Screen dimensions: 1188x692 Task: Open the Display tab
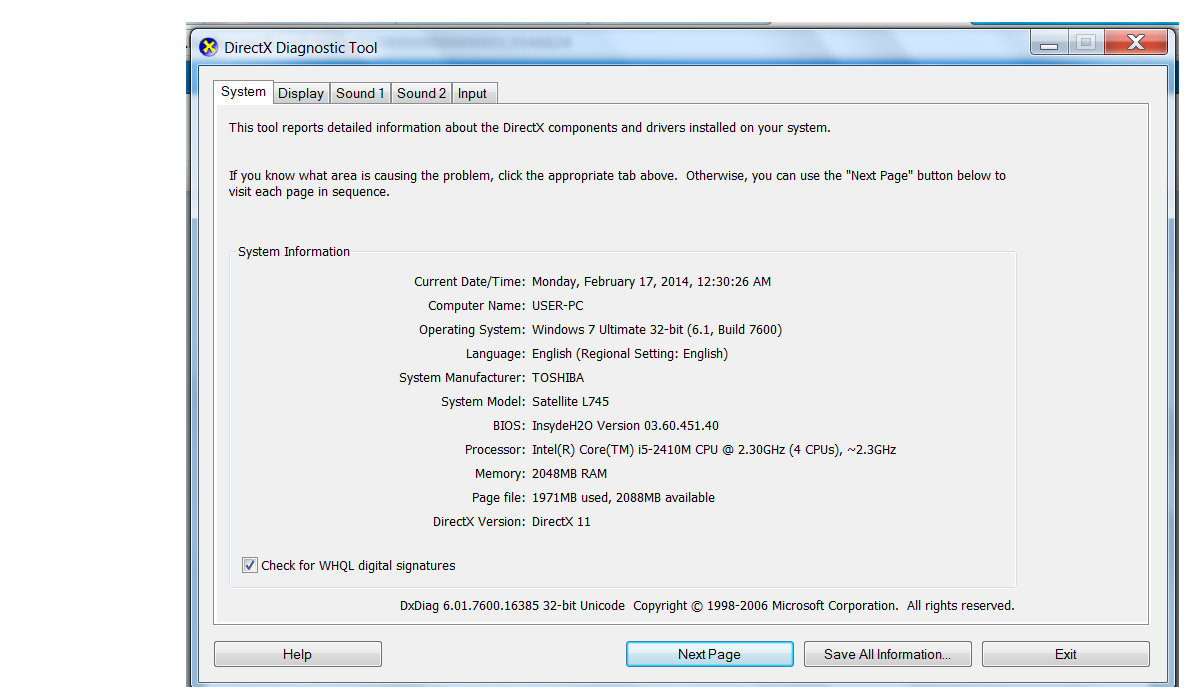tap(301, 93)
